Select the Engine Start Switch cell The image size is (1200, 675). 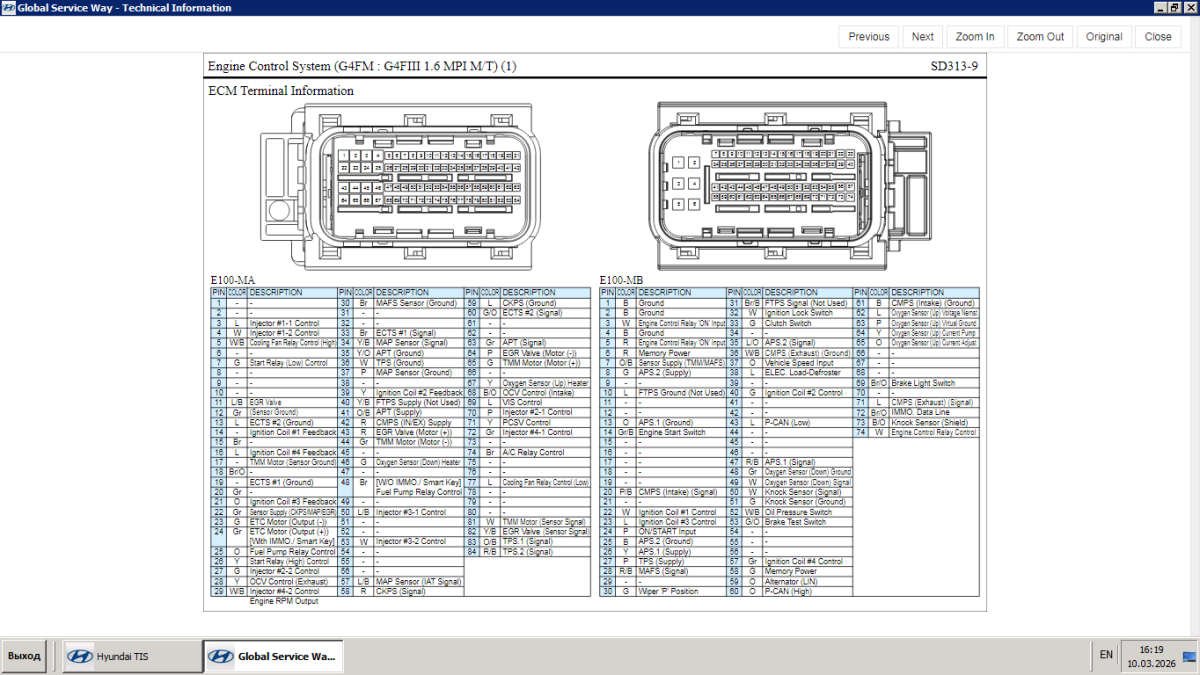point(682,432)
